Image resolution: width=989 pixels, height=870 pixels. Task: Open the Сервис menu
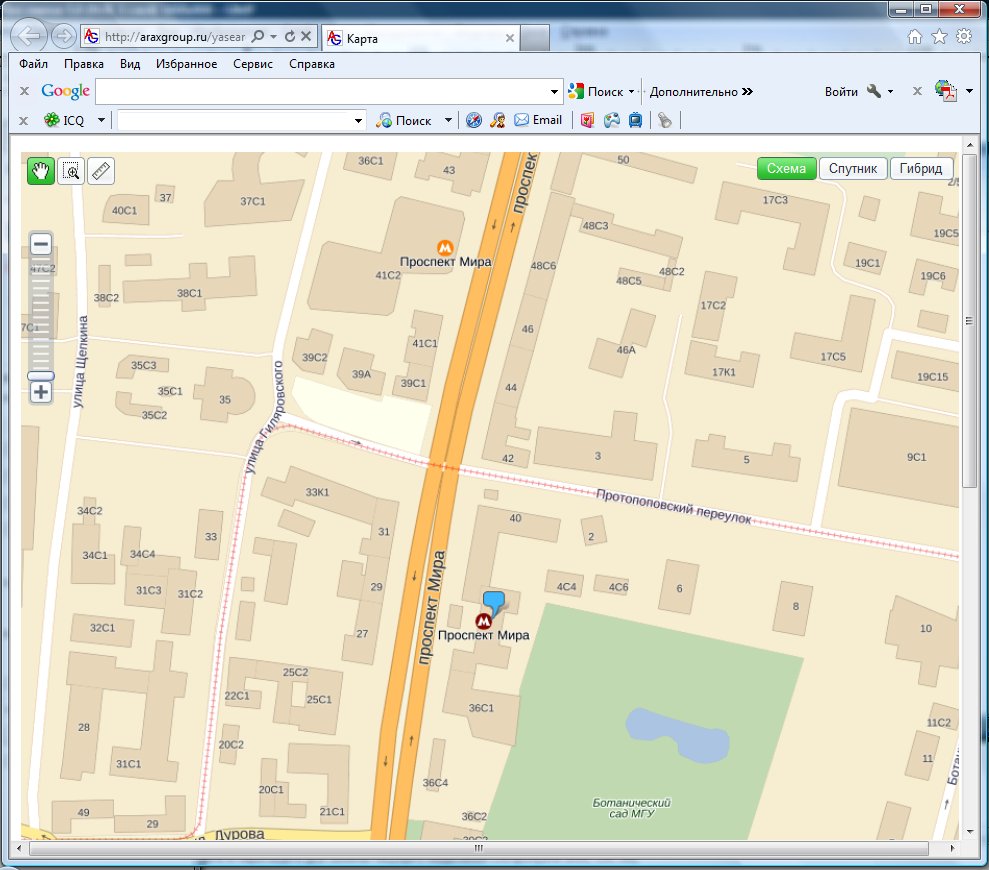pos(253,64)
